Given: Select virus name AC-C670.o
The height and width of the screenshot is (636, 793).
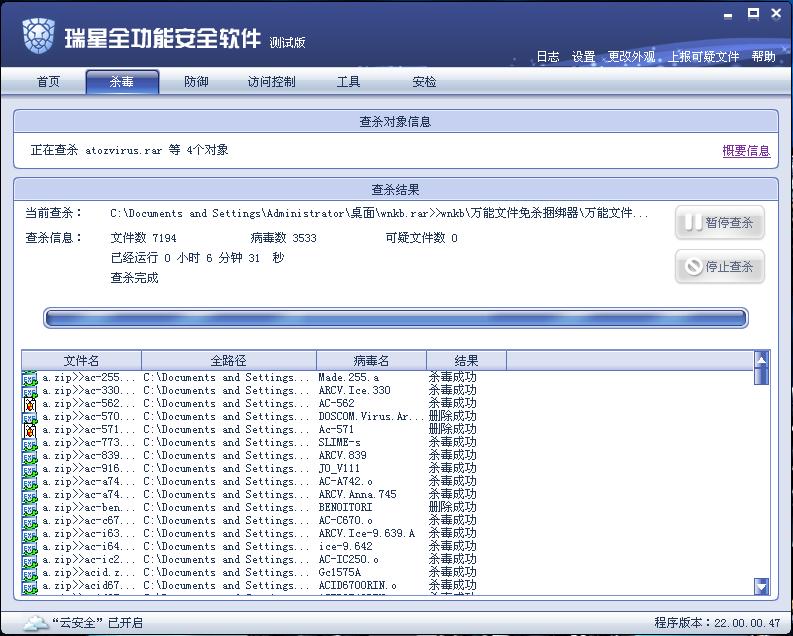Looking at the screenshot, I should point(345,521).
